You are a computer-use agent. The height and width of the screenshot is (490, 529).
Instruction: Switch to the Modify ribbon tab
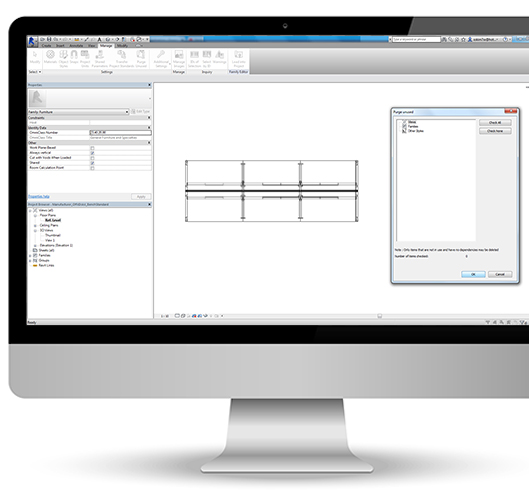click(122, 46)
